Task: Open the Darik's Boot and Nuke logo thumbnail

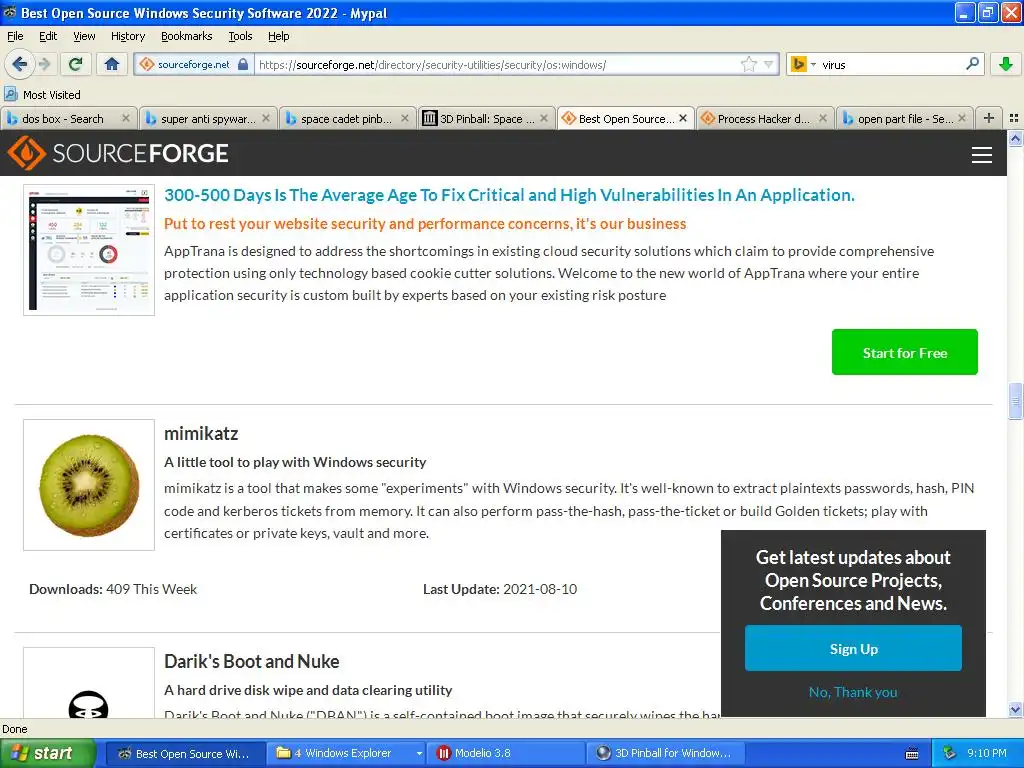Action: [x=89, y=683]
